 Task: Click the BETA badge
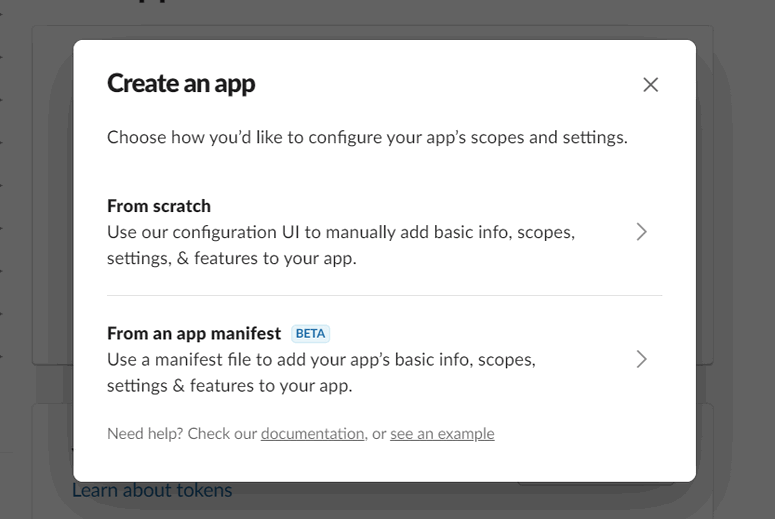click(311, 334)
